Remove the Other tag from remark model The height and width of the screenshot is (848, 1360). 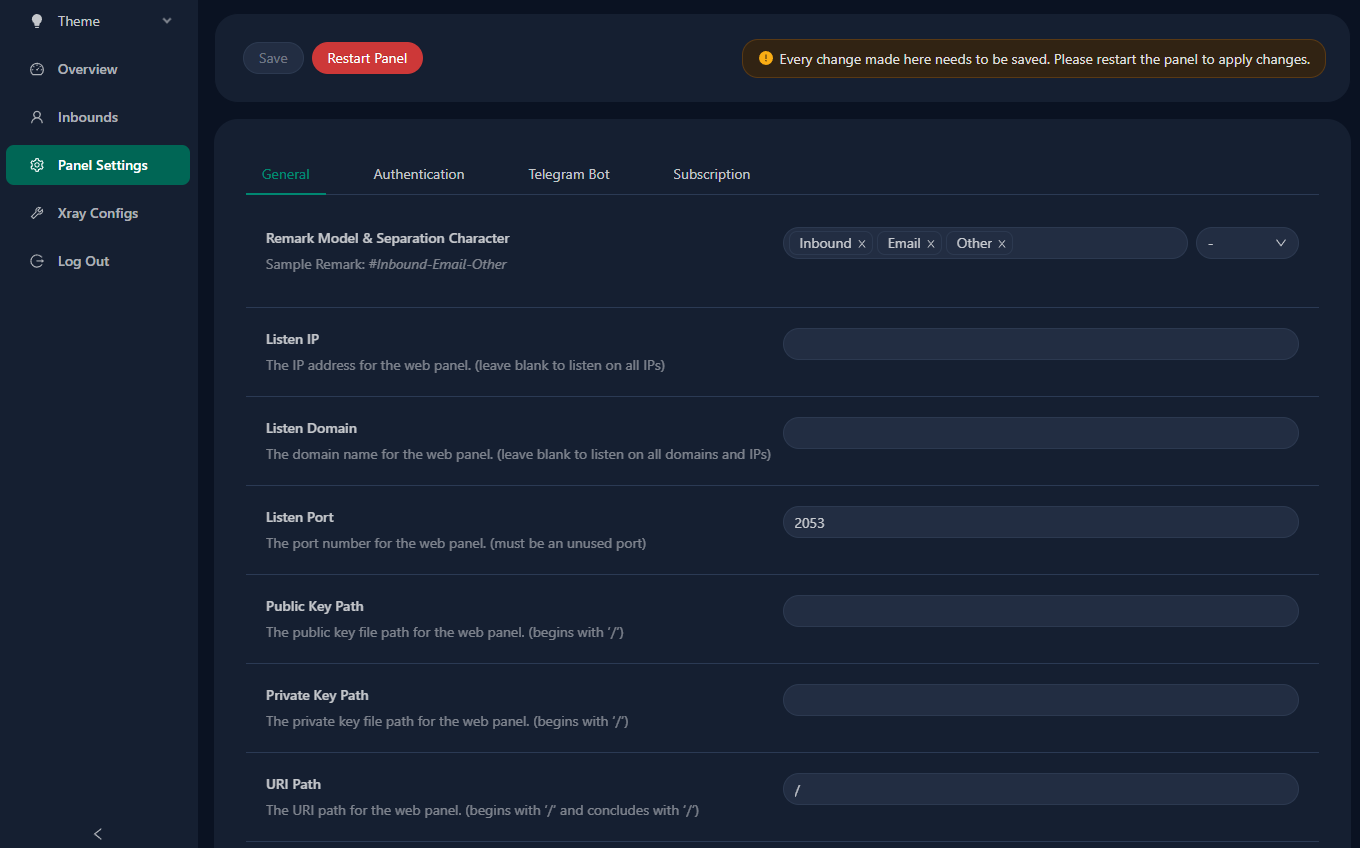tap(1001, 244)
